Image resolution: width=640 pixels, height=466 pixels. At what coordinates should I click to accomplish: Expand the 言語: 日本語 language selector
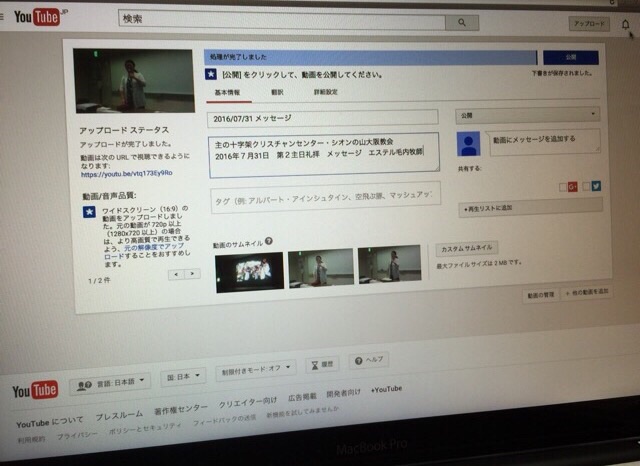point(111,381)
